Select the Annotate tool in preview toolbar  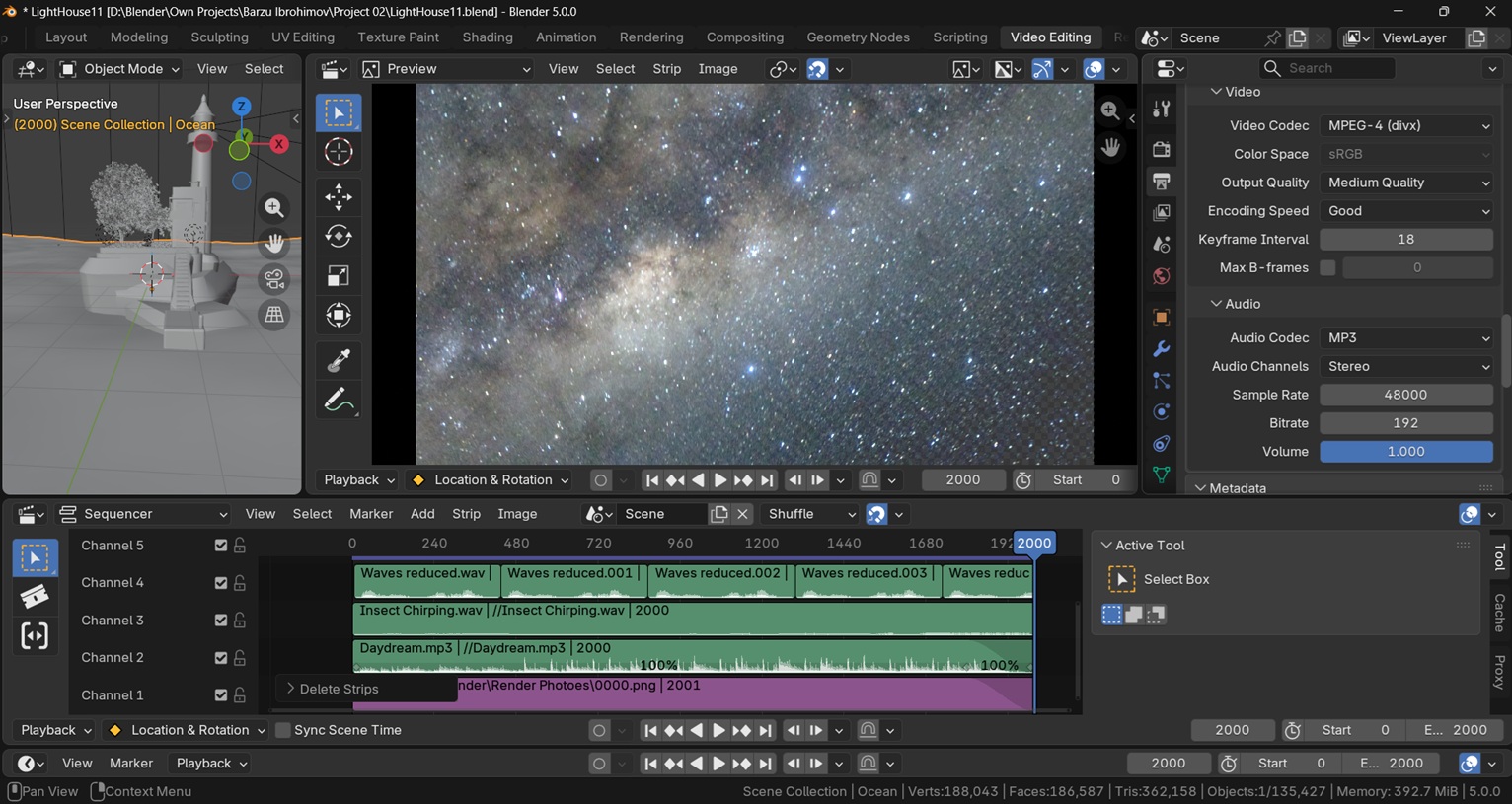pyautogui.click(x=339, y=401)
